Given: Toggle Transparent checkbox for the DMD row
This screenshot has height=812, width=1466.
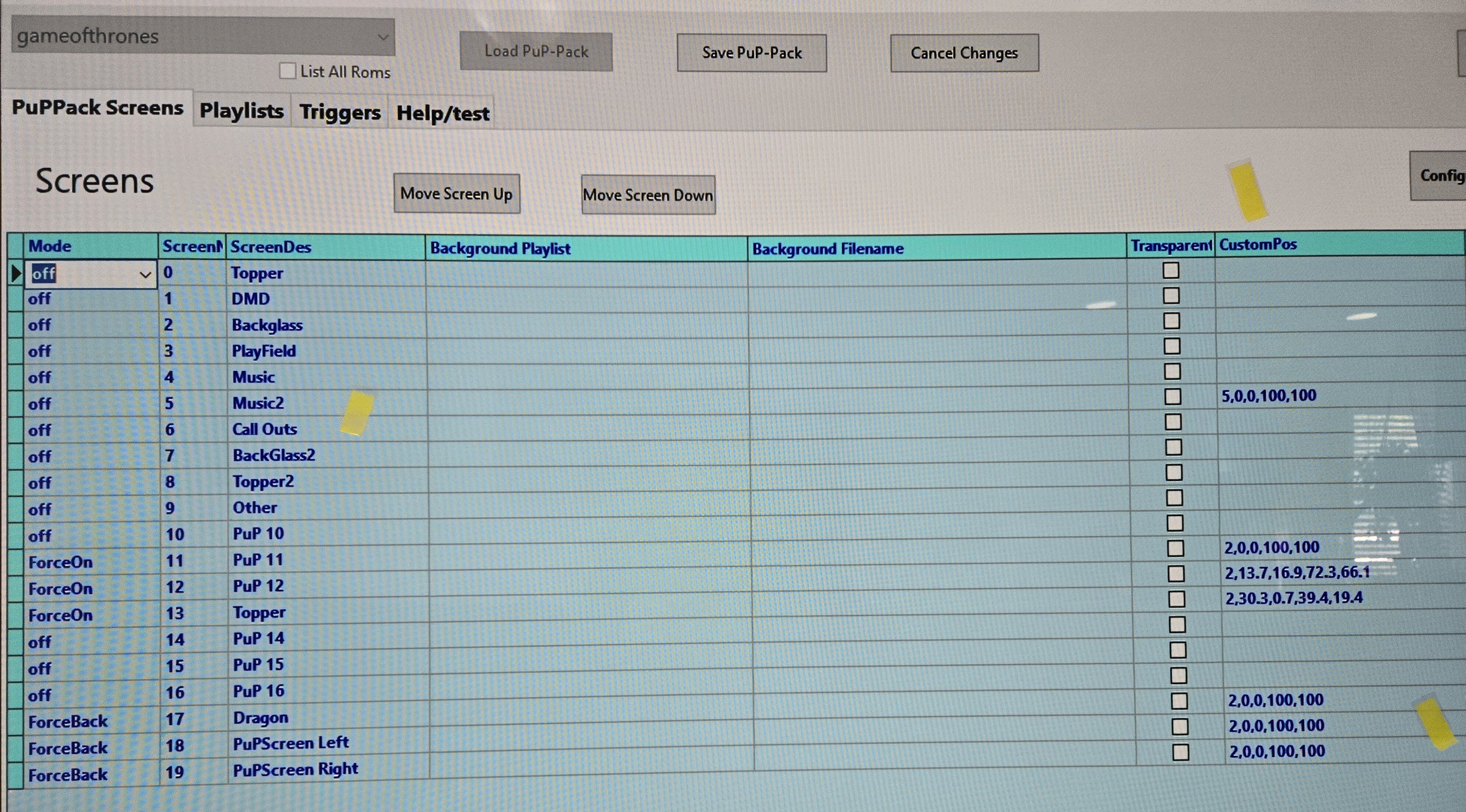Looking at the screenshot, I should click(x=1171, y=295).
